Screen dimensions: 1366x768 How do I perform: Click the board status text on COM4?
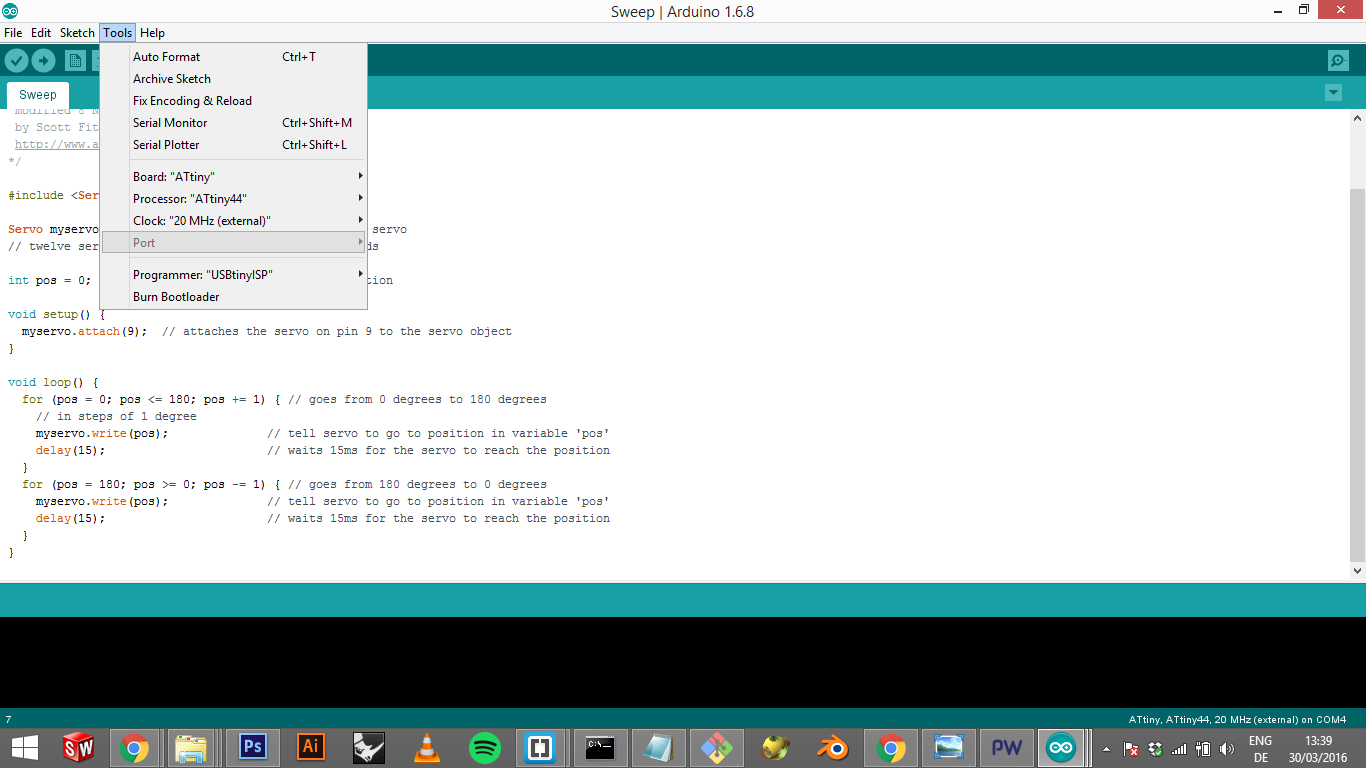(x=1237, y=719)
